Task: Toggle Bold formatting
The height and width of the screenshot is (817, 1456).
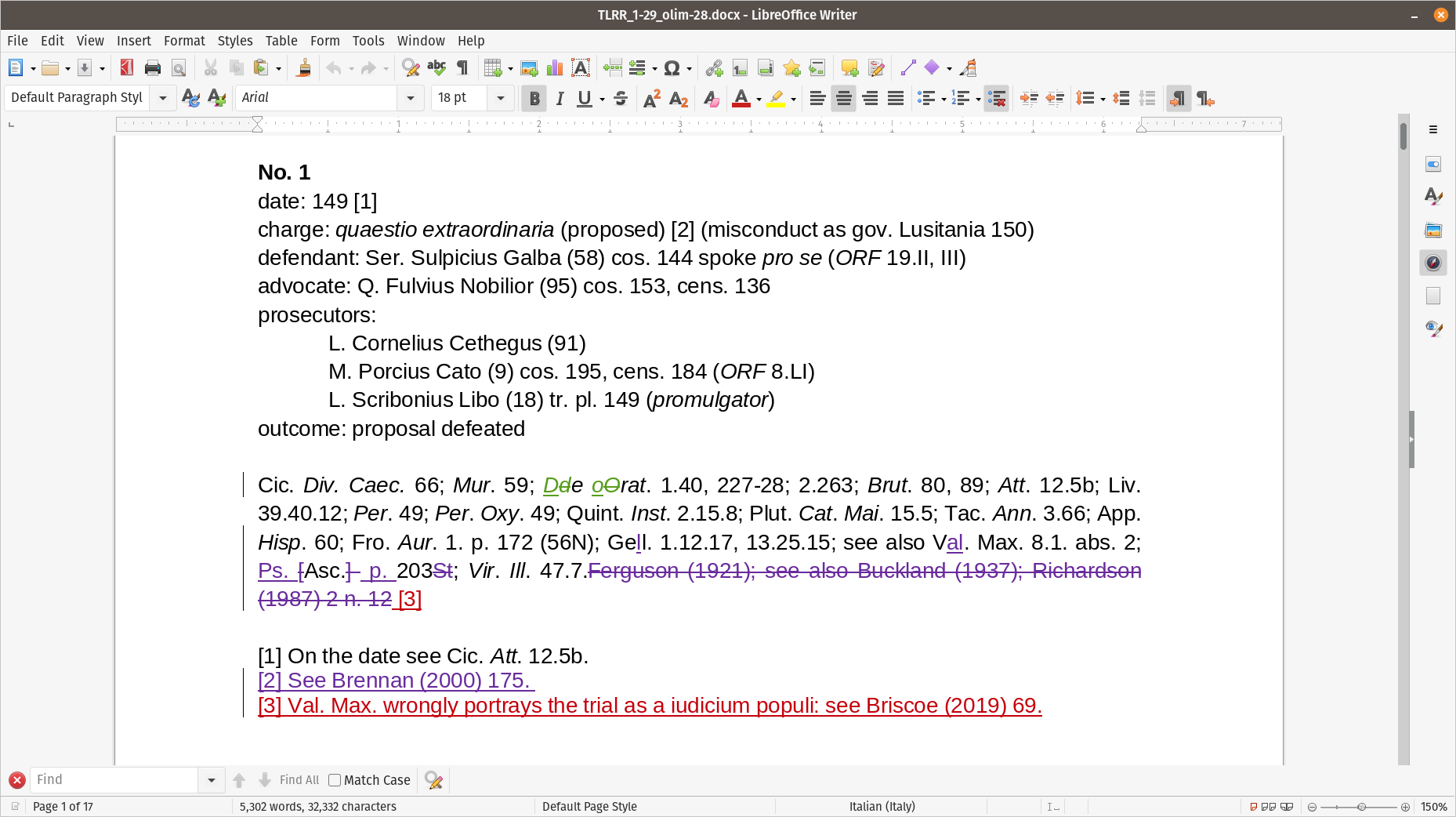Action: 534,98
